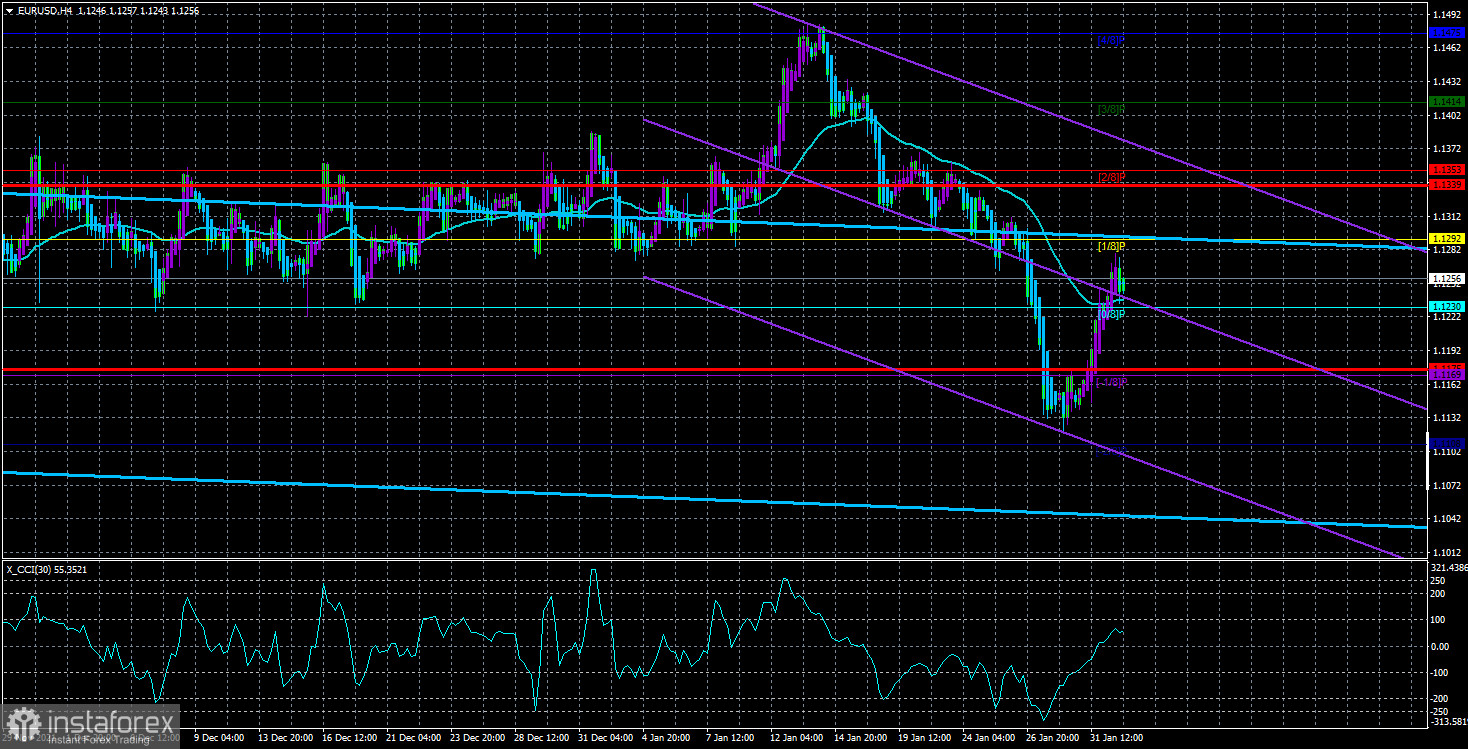Click the [-1/8]P Murray level label
This screenshot has height=749, width=1468.
(1111, 382)
